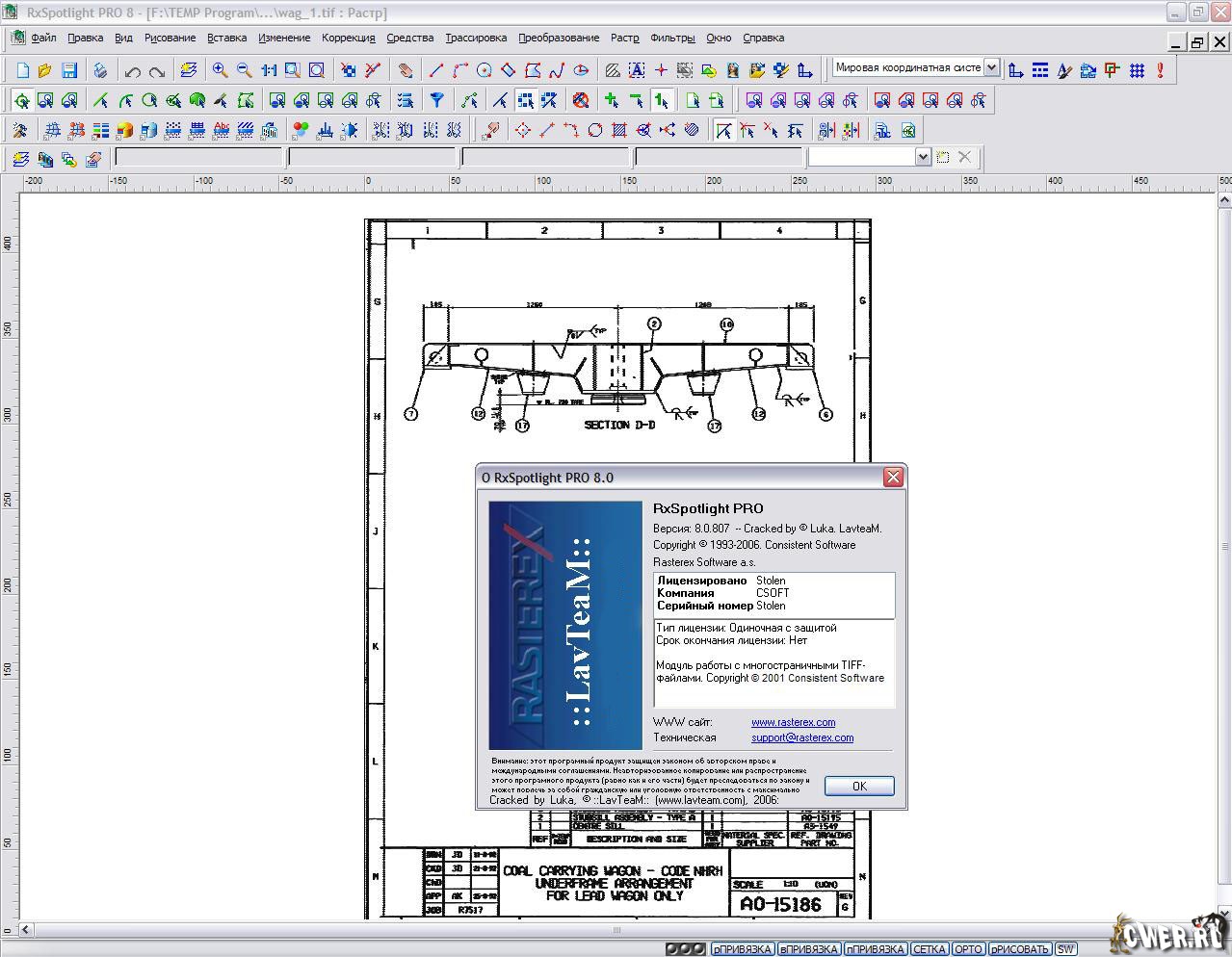Click 'Серийный номер' label in dialog
This screenshot has width=1232, height=957.
click(705, 606)
